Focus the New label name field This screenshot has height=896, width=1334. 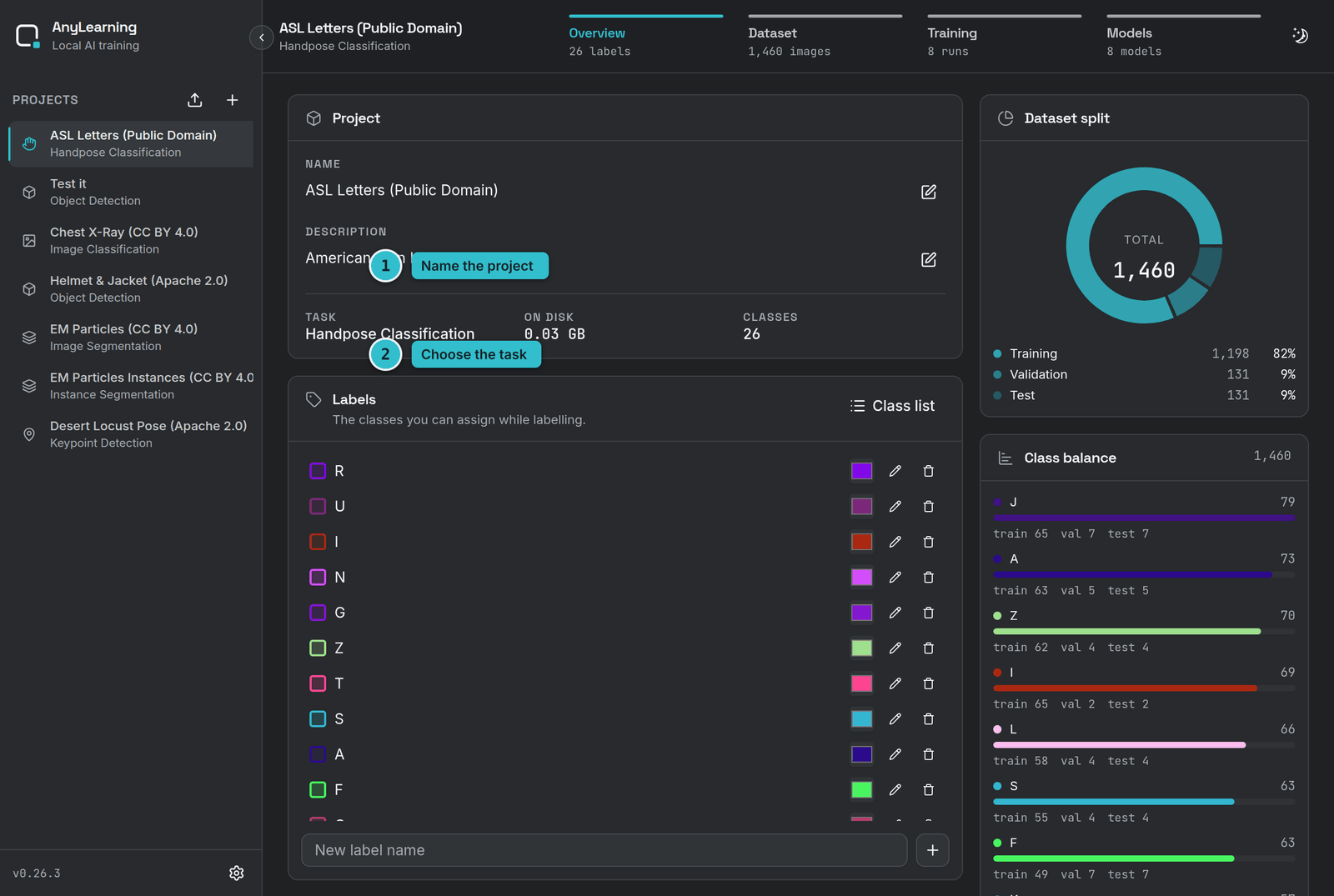[604, 850]
